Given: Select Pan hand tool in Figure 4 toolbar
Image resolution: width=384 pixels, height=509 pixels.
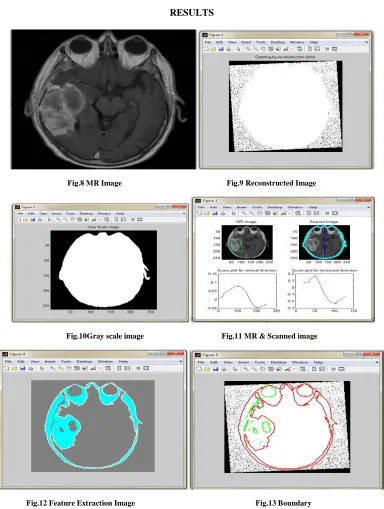Looking at the screenshot, I should pos(68,368).
